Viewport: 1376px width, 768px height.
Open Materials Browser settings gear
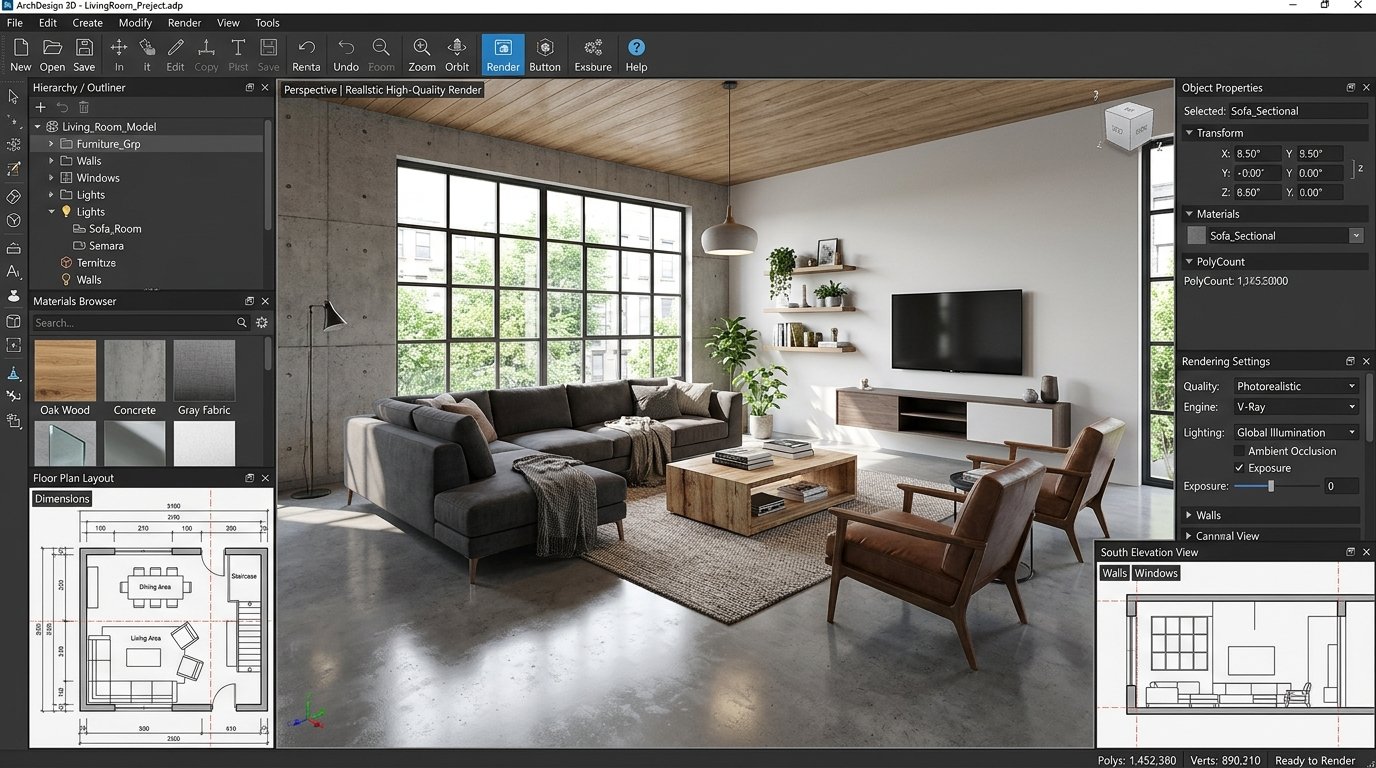tap(262, 323)
